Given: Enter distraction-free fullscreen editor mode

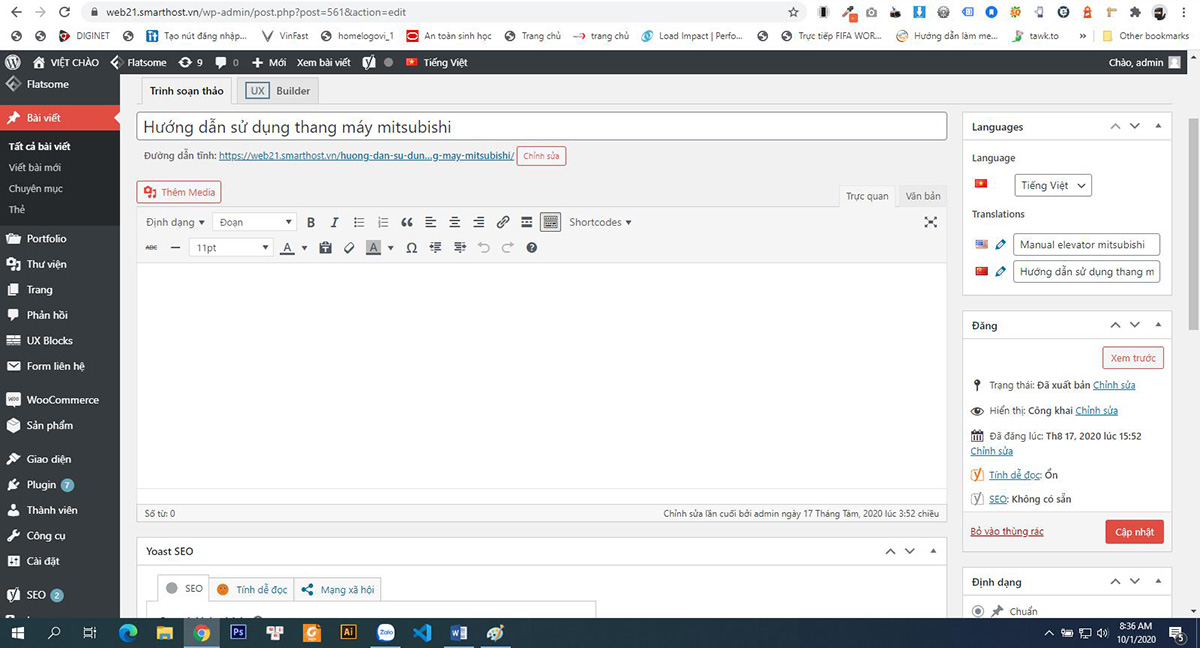Looking at the screenshot, I should pyautogui.click(x=931, y=222).
